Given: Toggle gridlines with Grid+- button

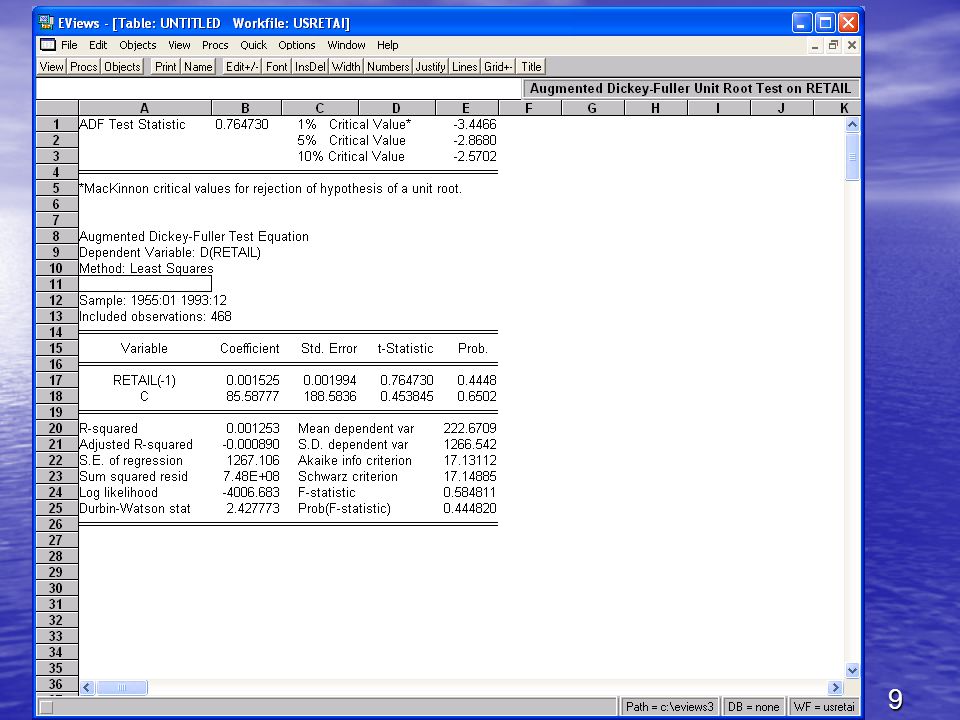Looking at the screenshot, I should pos(498,67).
